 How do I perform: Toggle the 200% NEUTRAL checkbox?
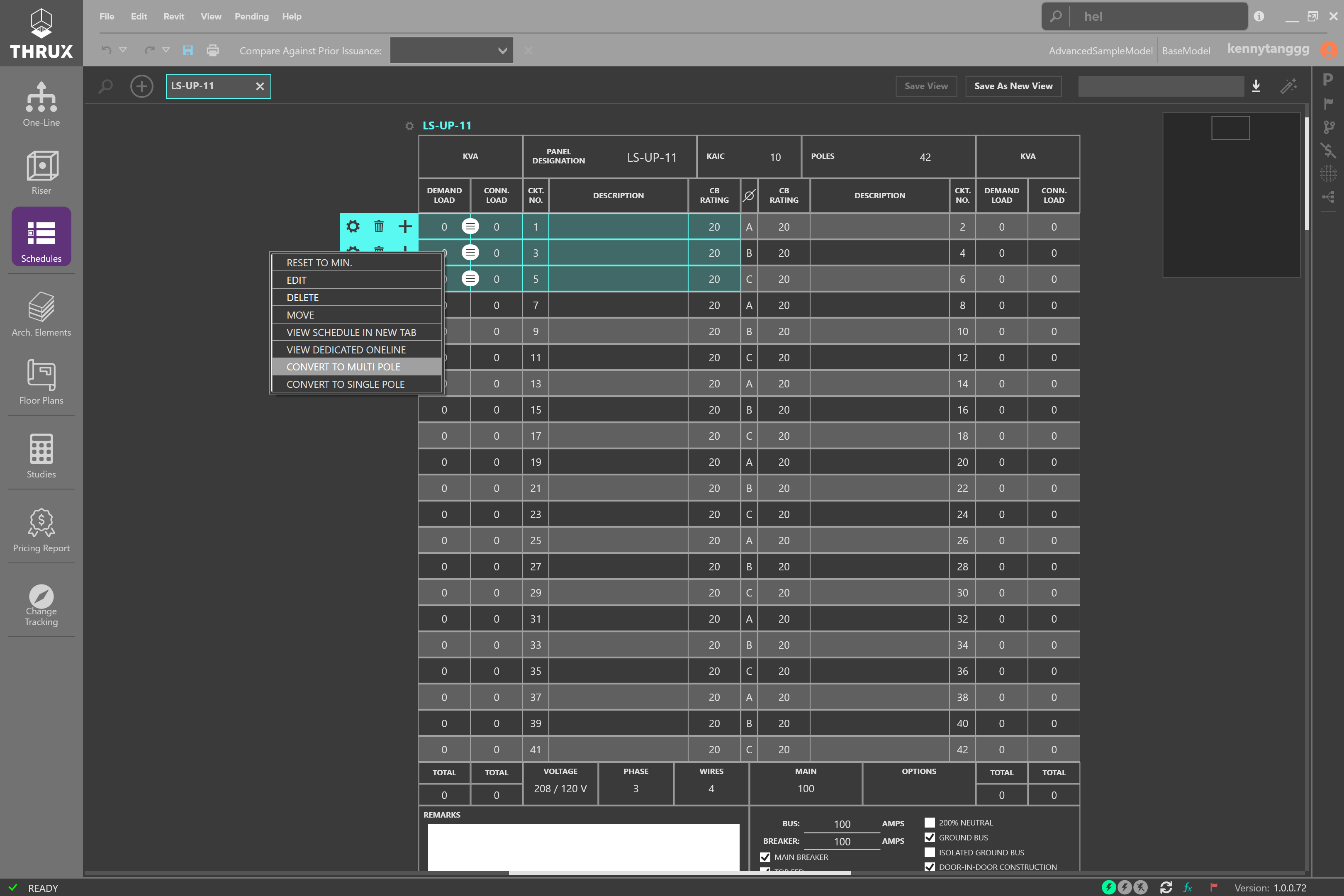(x=930, y=823)
